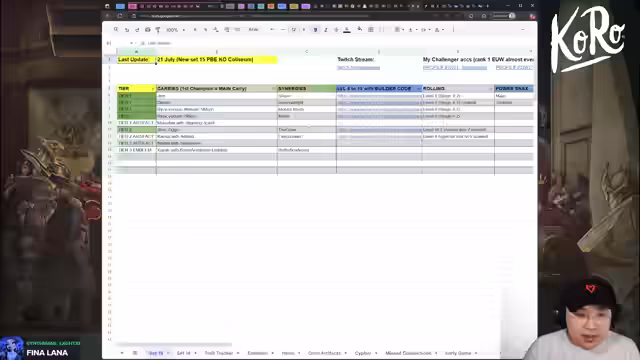Open horizontal align options
640x360 pixels.
[x=399, y=30]
